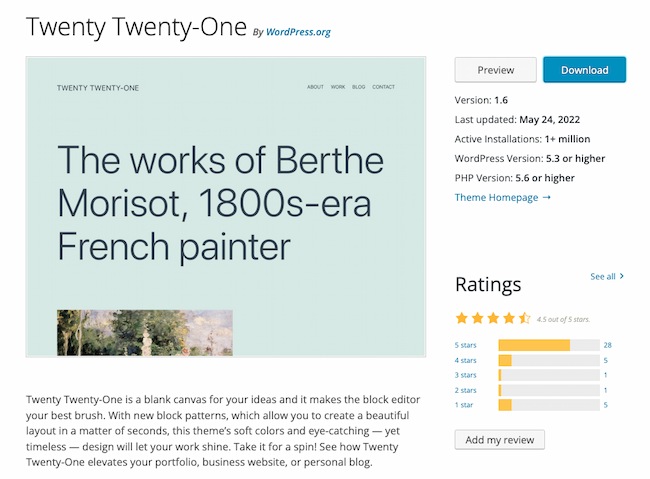Viewport: 650px width, 479px height.
Task: Open the WordPress.org author link
Action: coord(298,32)
